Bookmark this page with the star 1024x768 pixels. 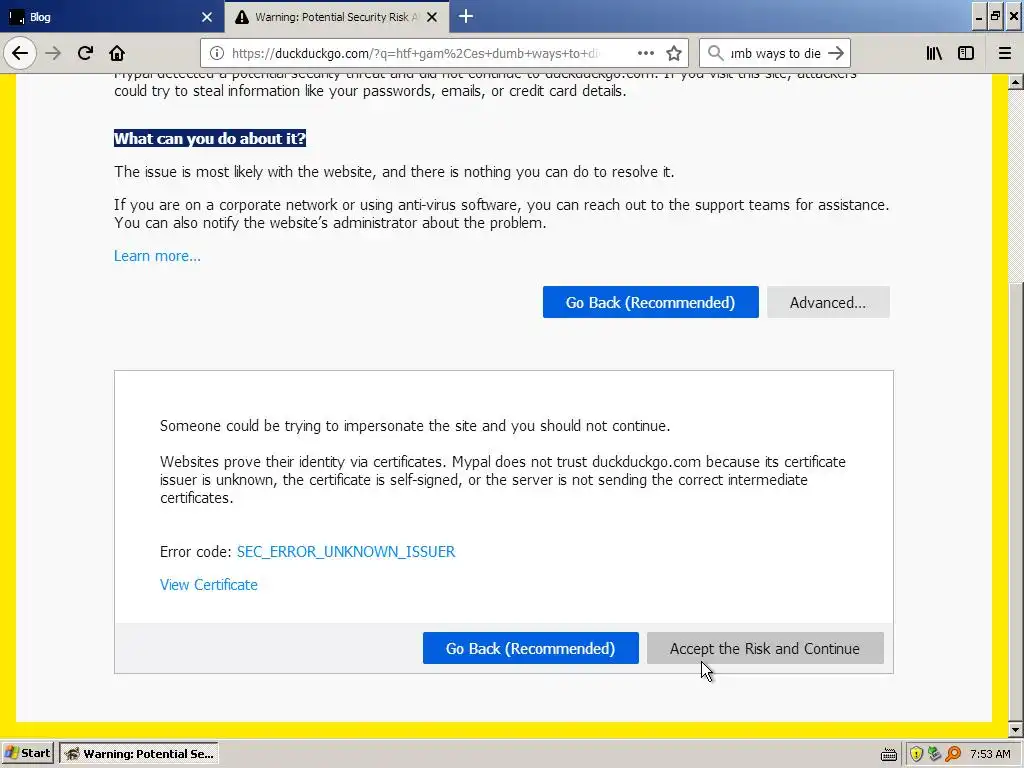tap(674, 53)
